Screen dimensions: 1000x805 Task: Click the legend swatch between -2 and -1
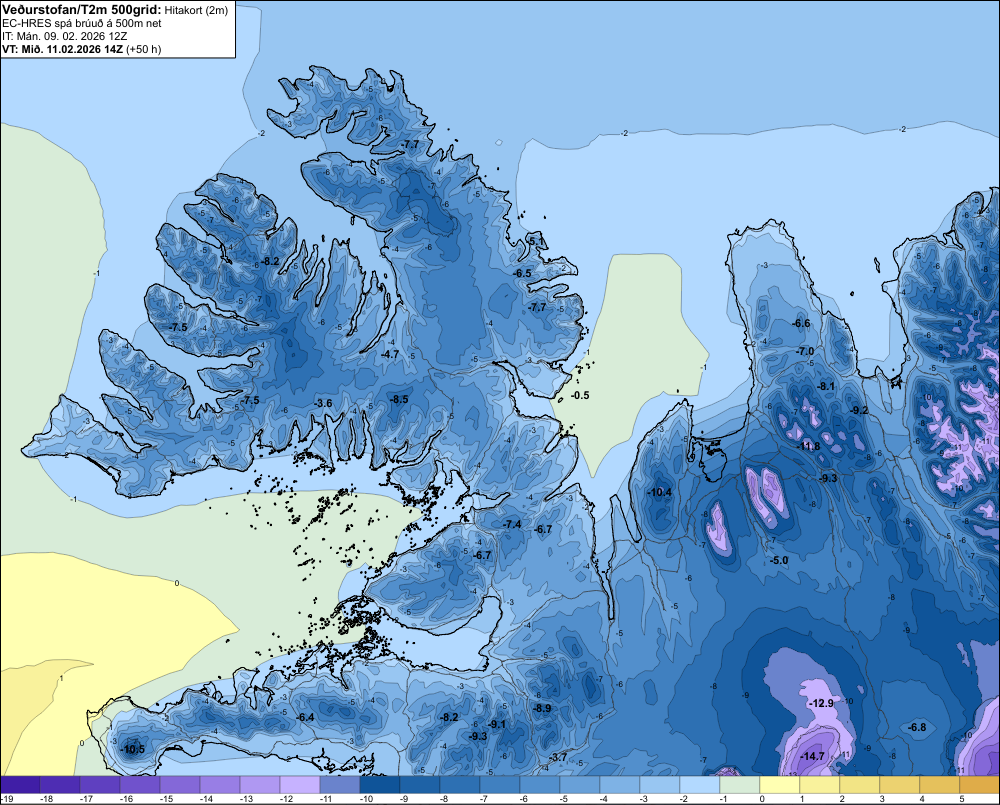(700, 785)
